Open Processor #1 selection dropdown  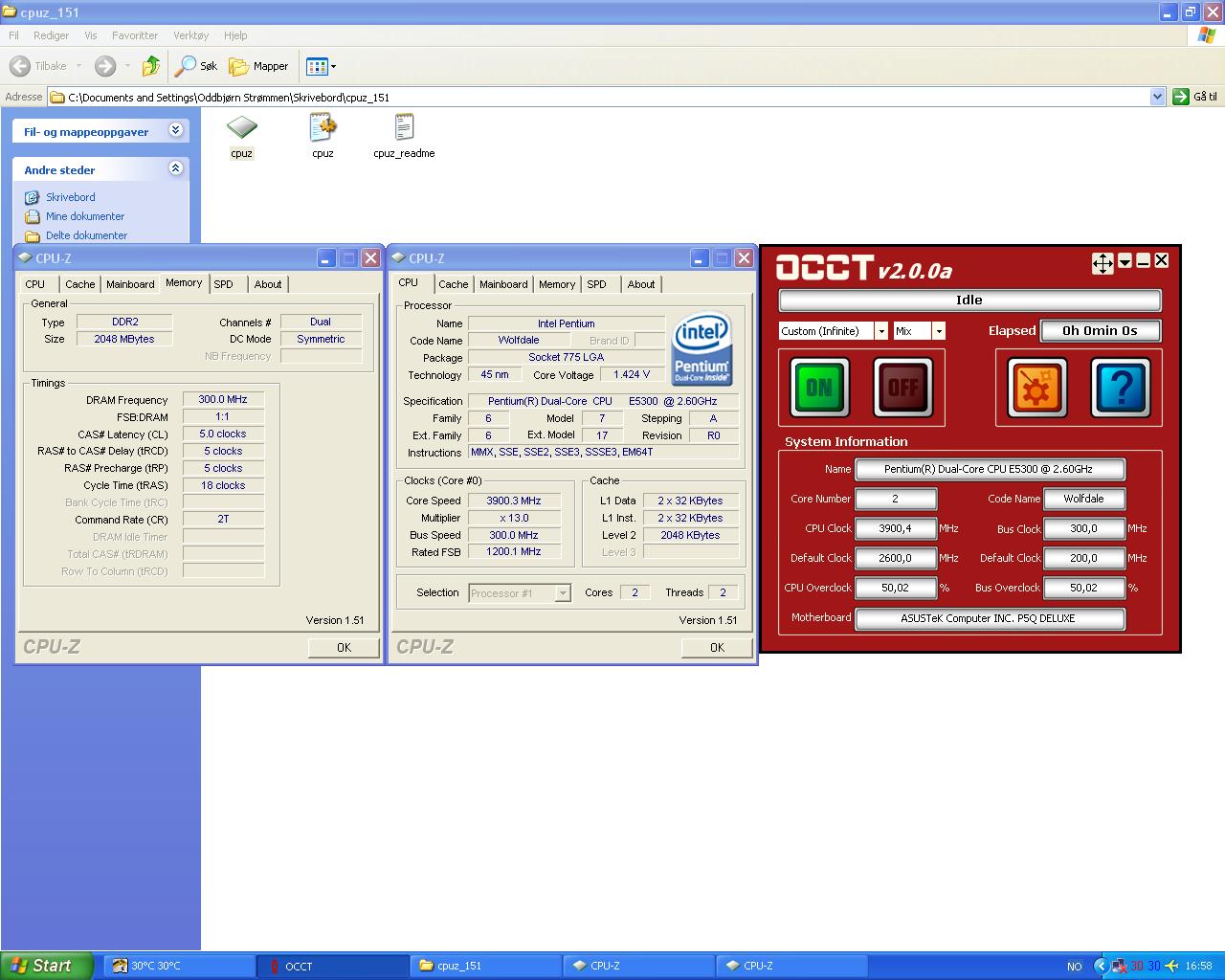tap(563, 593)
